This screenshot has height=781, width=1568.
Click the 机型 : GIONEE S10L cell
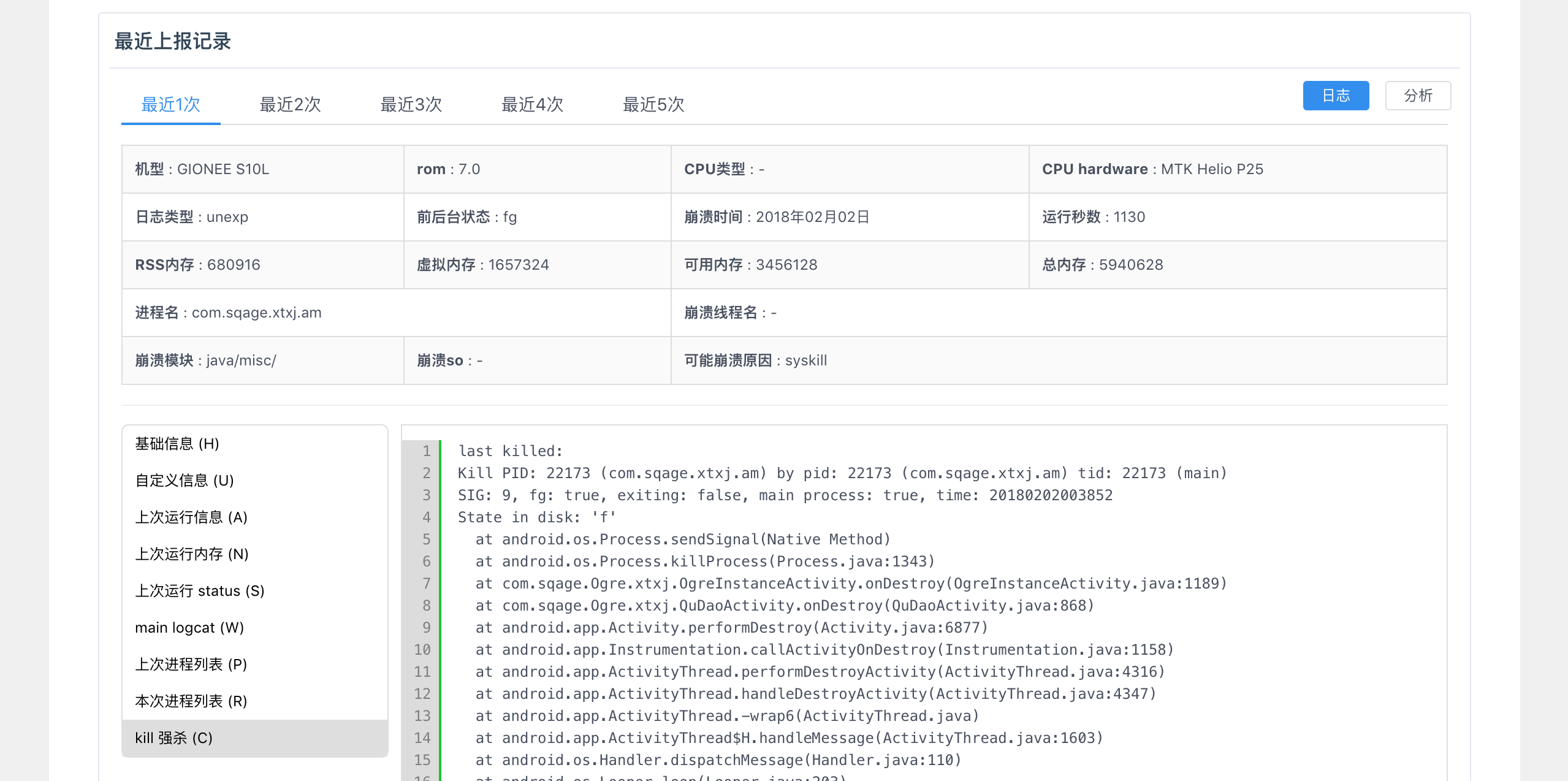click(x=263, y=169)
